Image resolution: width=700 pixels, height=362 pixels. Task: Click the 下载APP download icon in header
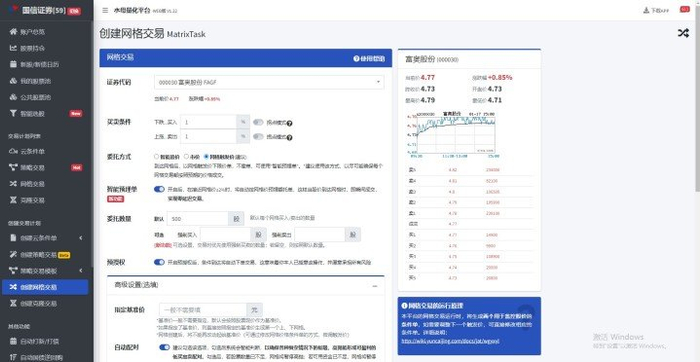point(646,10)
